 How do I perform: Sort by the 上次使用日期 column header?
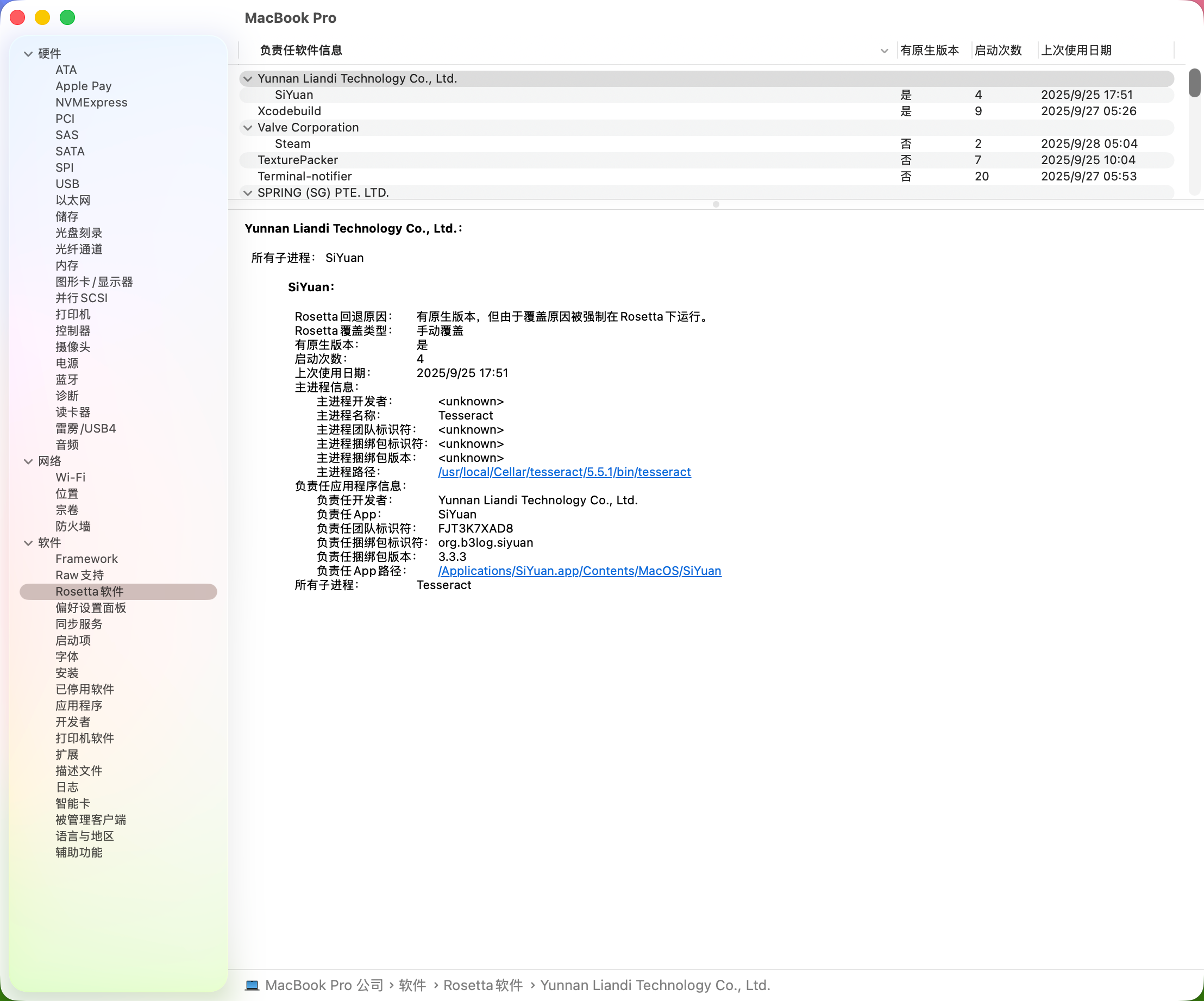click(1076, 51)
